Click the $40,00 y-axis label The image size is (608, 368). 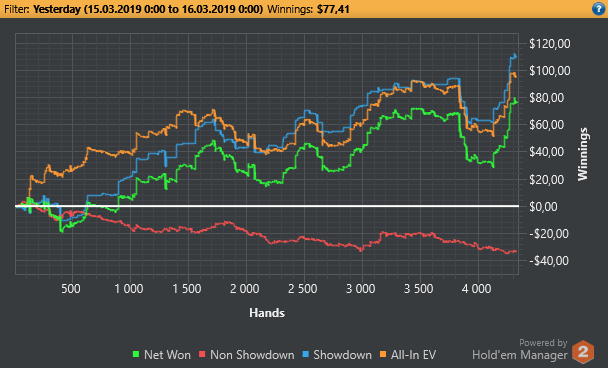[x=546, y=152]
